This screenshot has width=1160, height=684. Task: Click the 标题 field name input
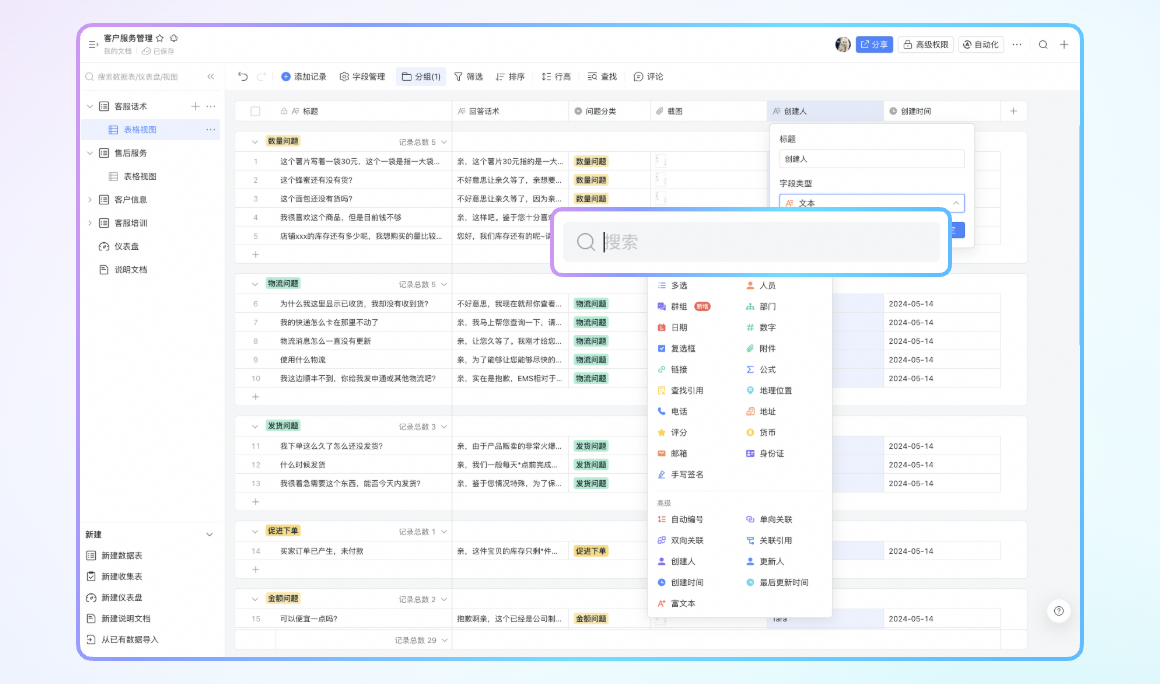pos(871,159)
